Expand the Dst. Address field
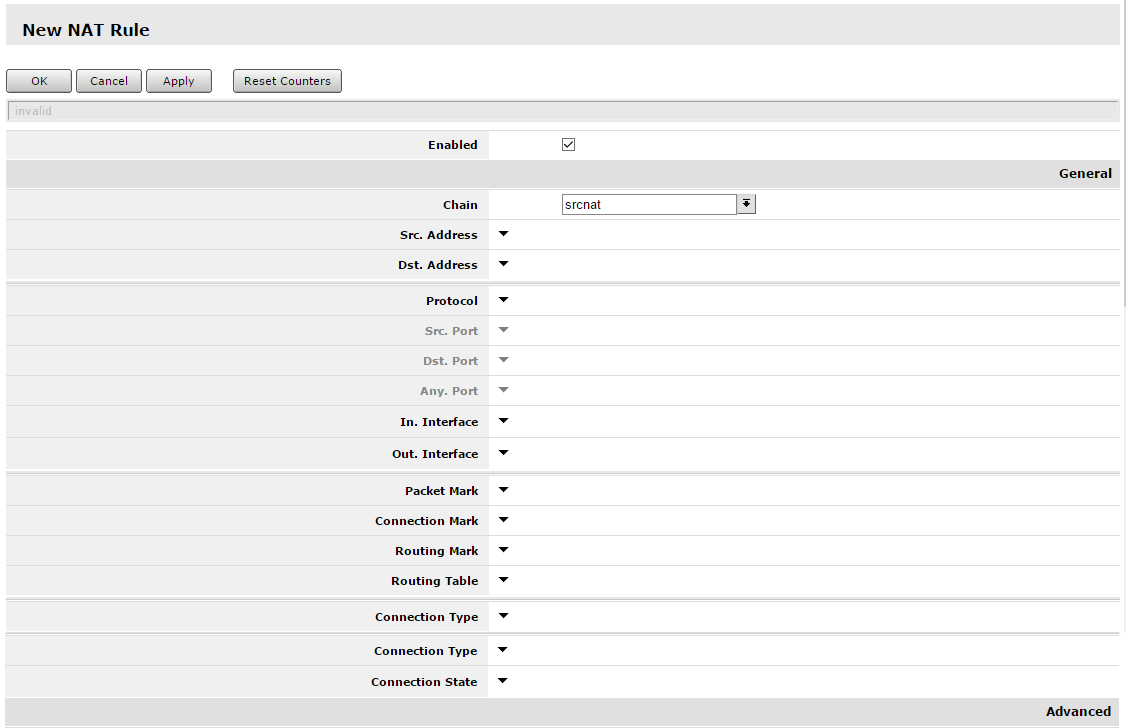 pyautogui.click(x=502, y=264)
